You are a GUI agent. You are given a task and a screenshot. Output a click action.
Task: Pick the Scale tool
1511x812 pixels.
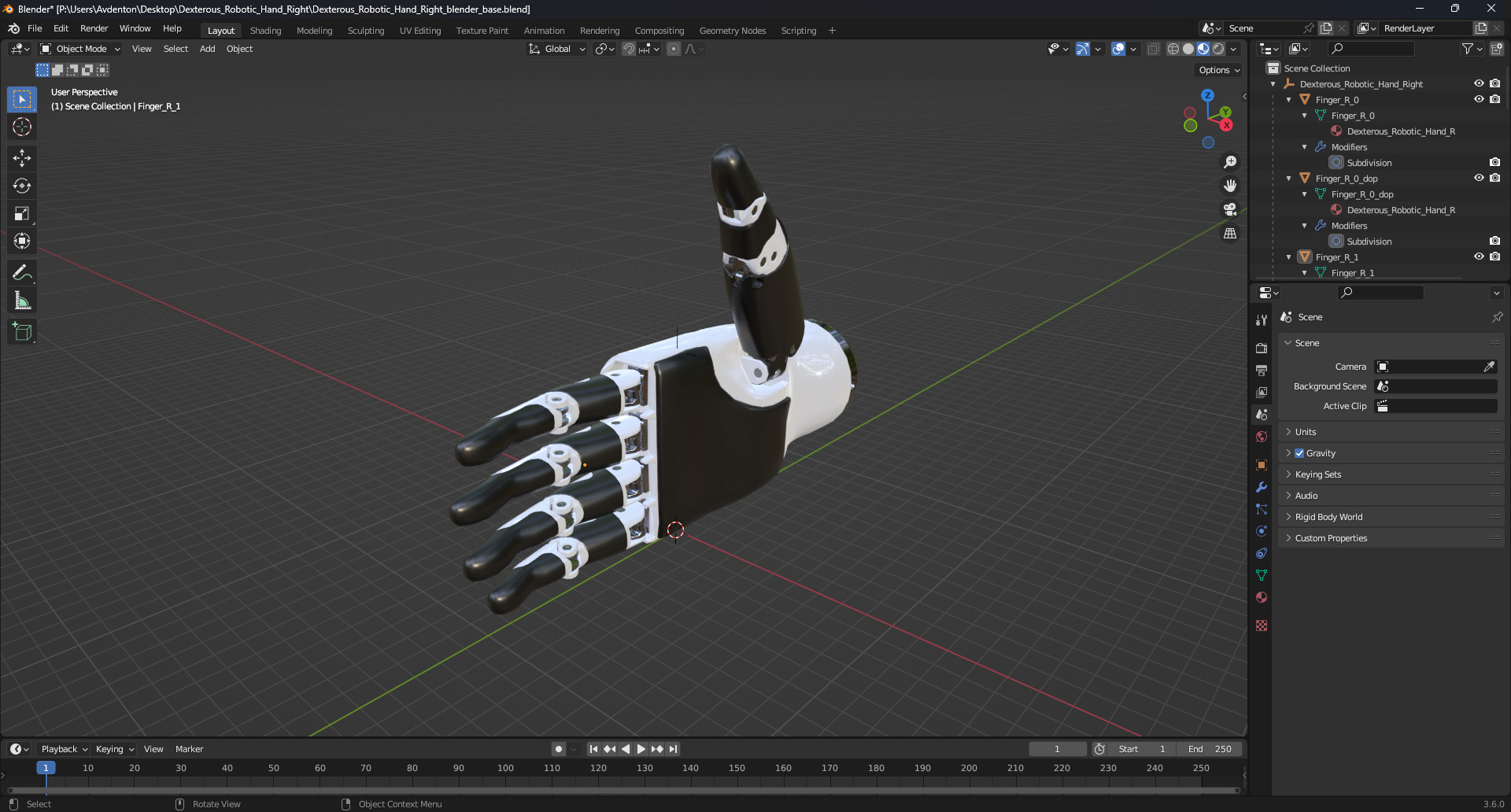tap(22, 213)
